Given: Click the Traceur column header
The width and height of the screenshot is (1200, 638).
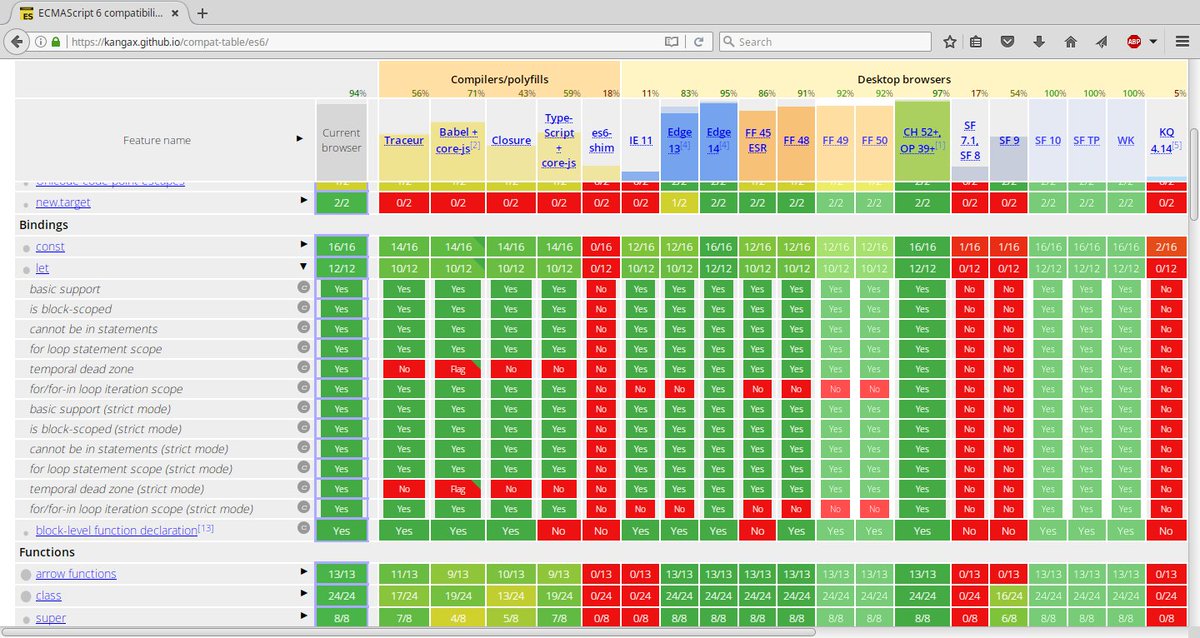Looking at the screenshot, I should pos(404,140).
